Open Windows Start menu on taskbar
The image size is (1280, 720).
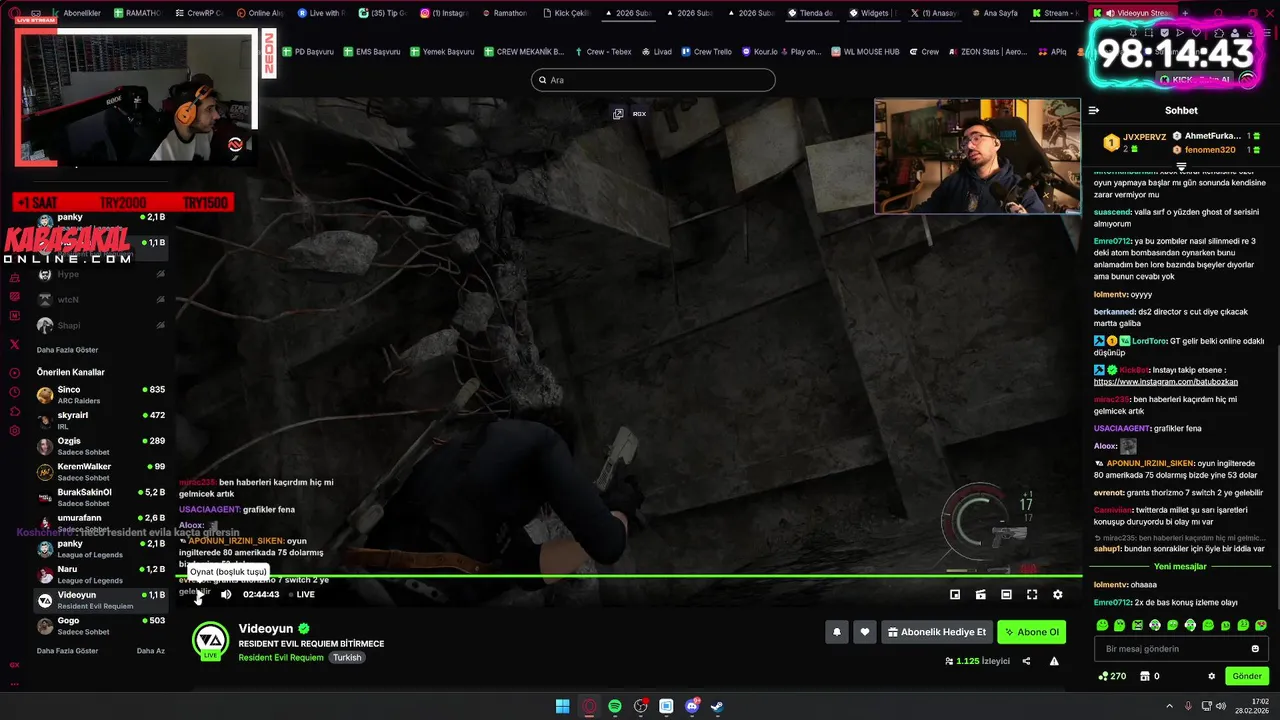[563, 706]
